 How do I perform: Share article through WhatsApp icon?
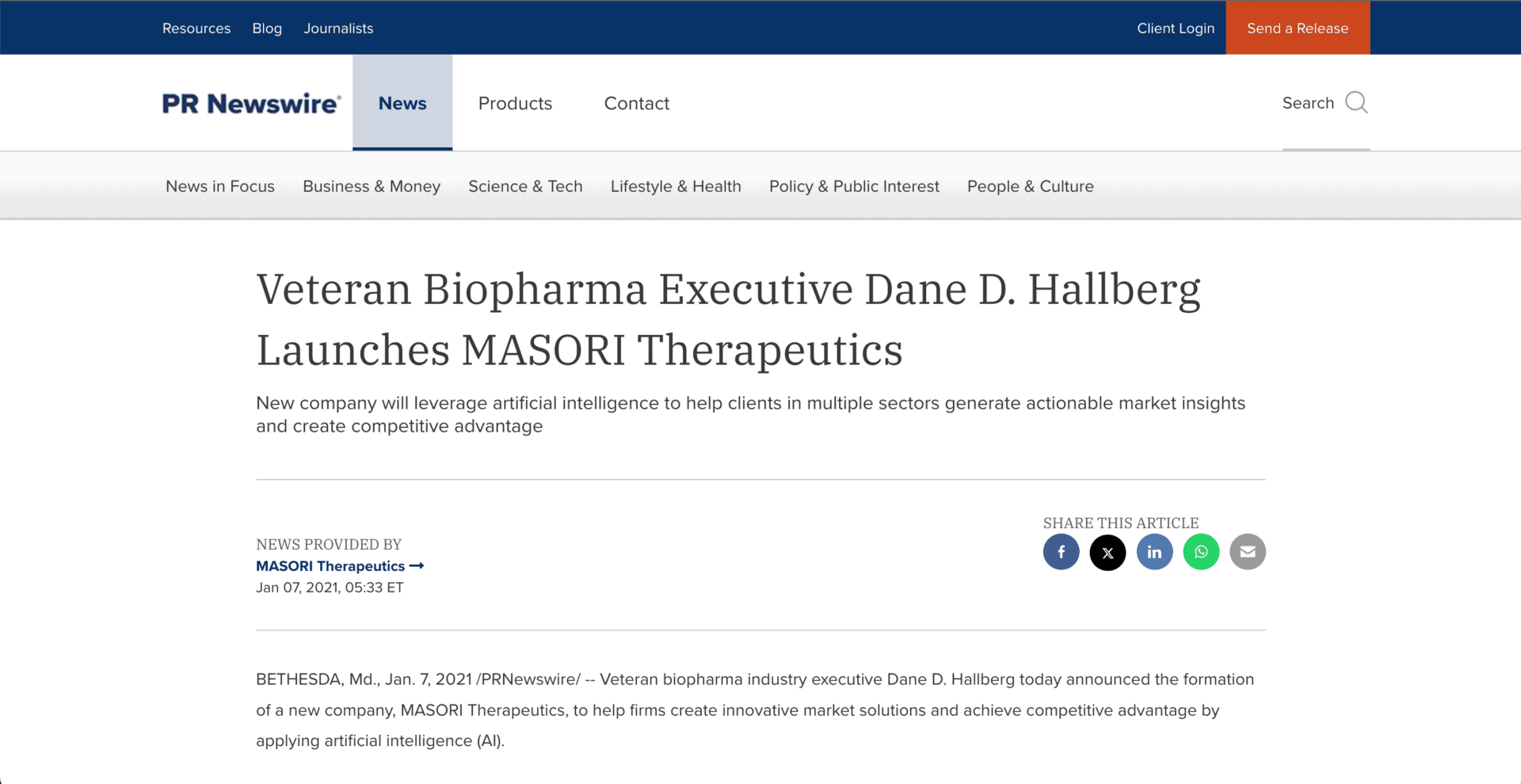point(1201,552)
